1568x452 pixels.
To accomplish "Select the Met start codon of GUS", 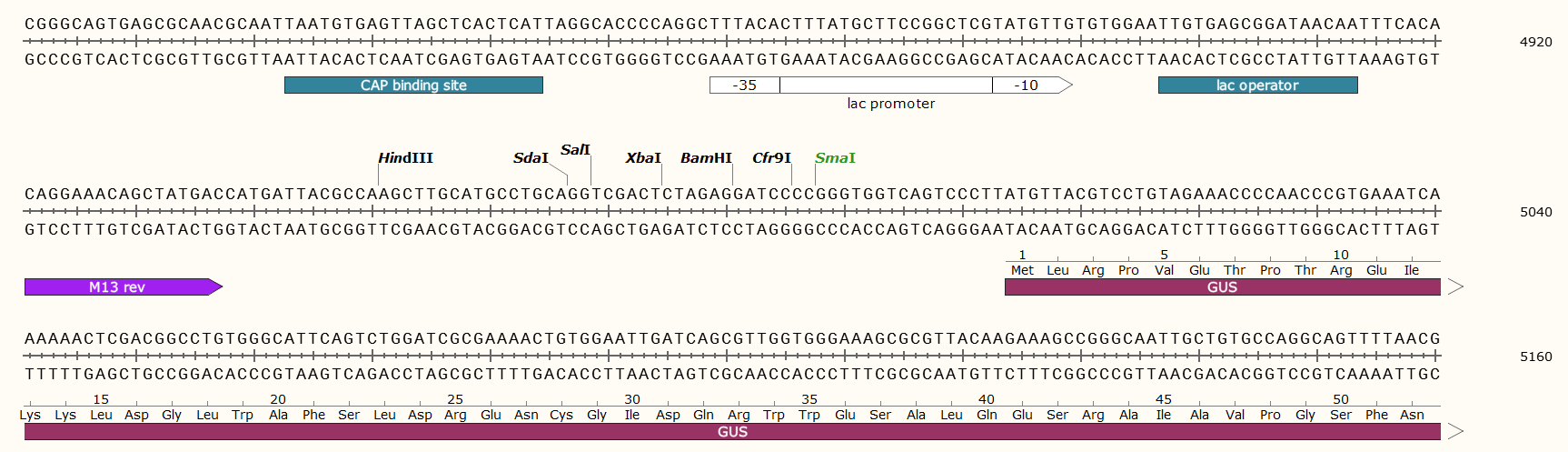I will click(x=1022, y=270).
